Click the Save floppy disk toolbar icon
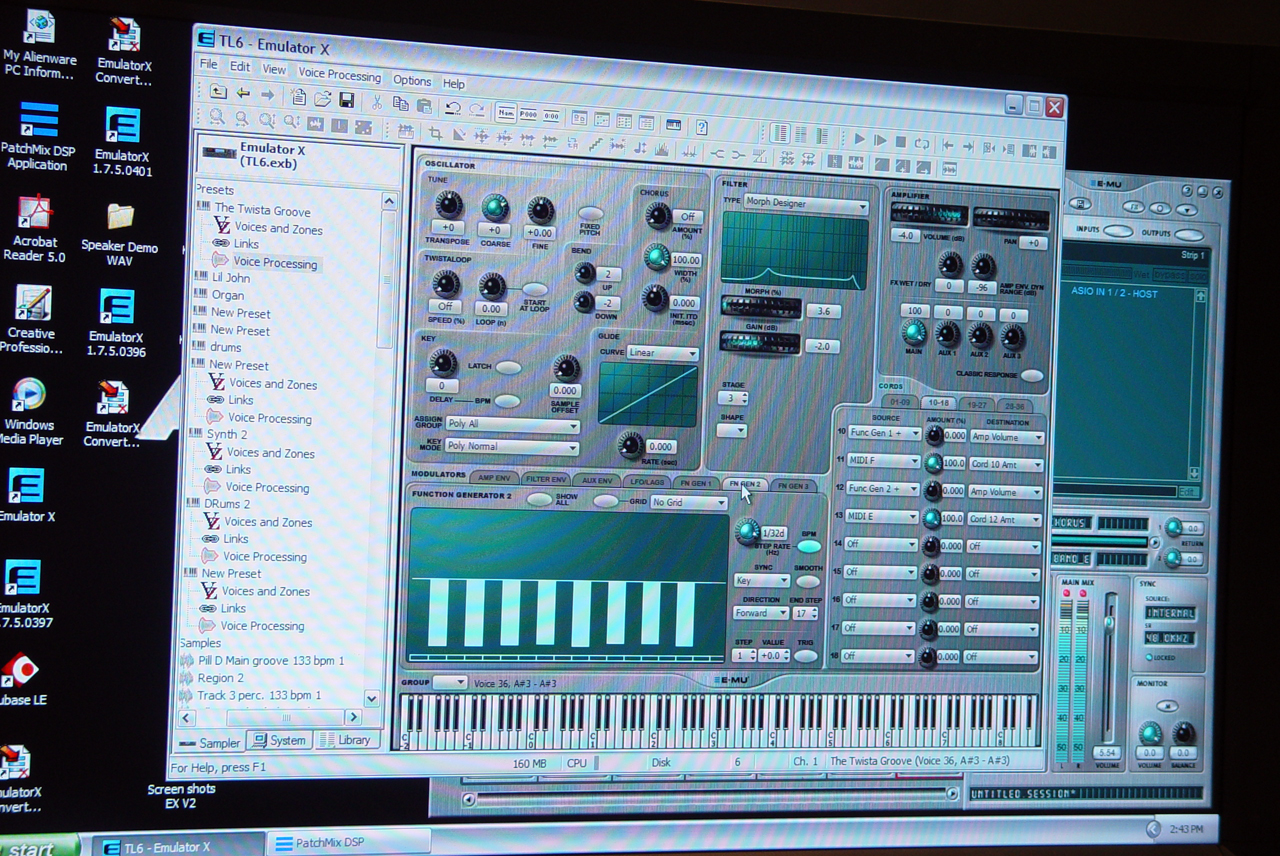The width and height of the screenshot is (1280, 856). (x=347, y=100)
